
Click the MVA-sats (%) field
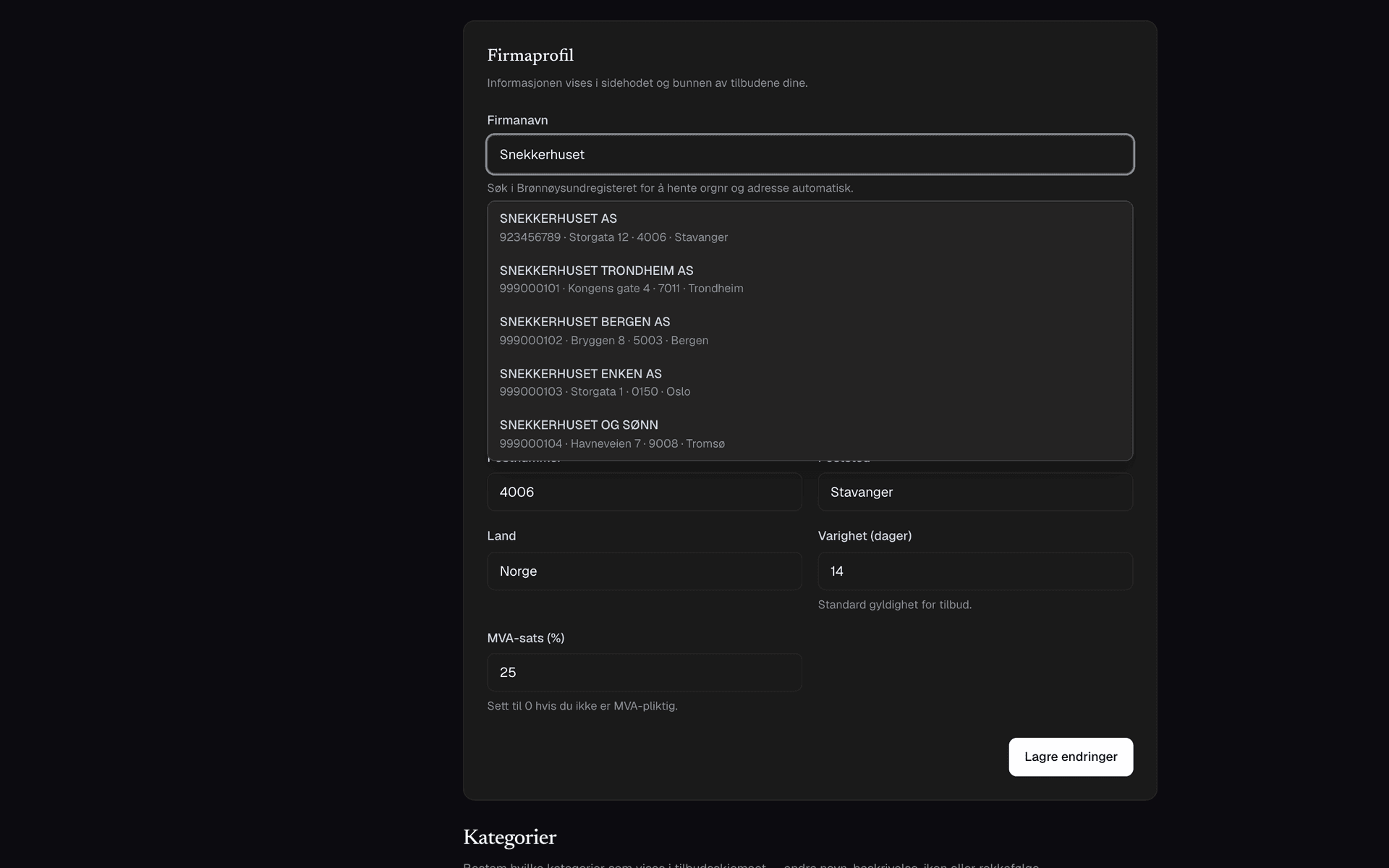(x=644, y=673)
